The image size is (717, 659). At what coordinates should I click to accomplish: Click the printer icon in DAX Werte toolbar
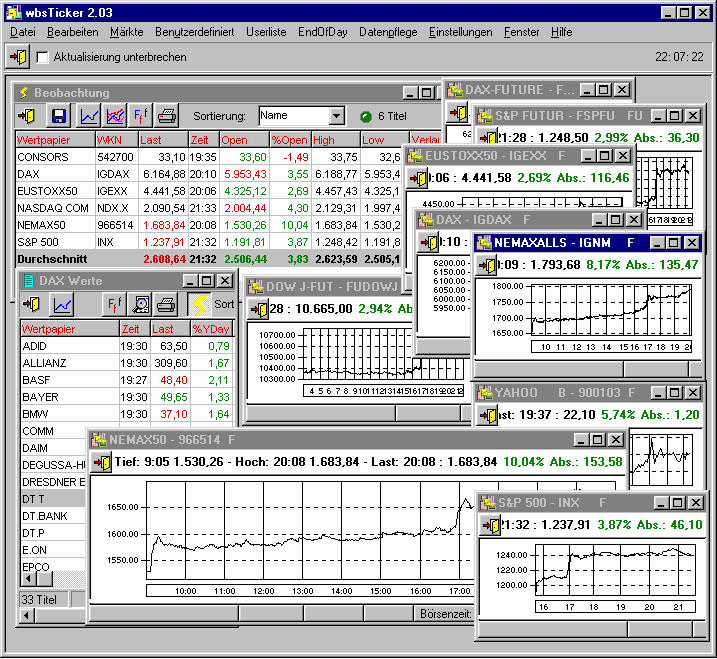167,304
